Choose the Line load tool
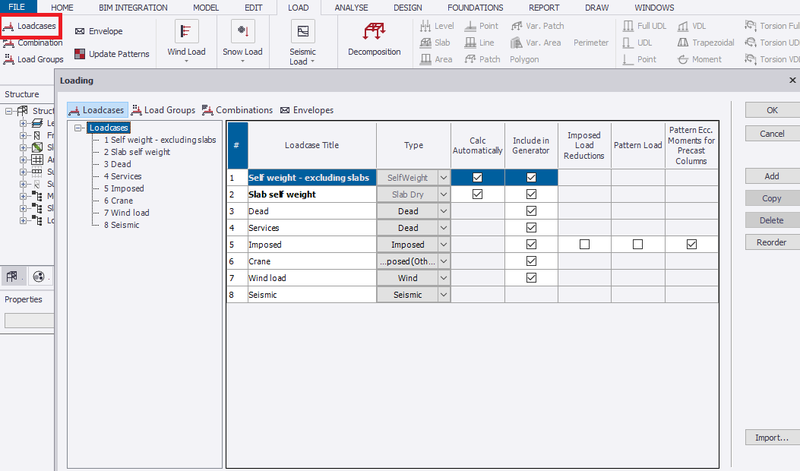The image size is (800, 471). (x=480, y=43)
